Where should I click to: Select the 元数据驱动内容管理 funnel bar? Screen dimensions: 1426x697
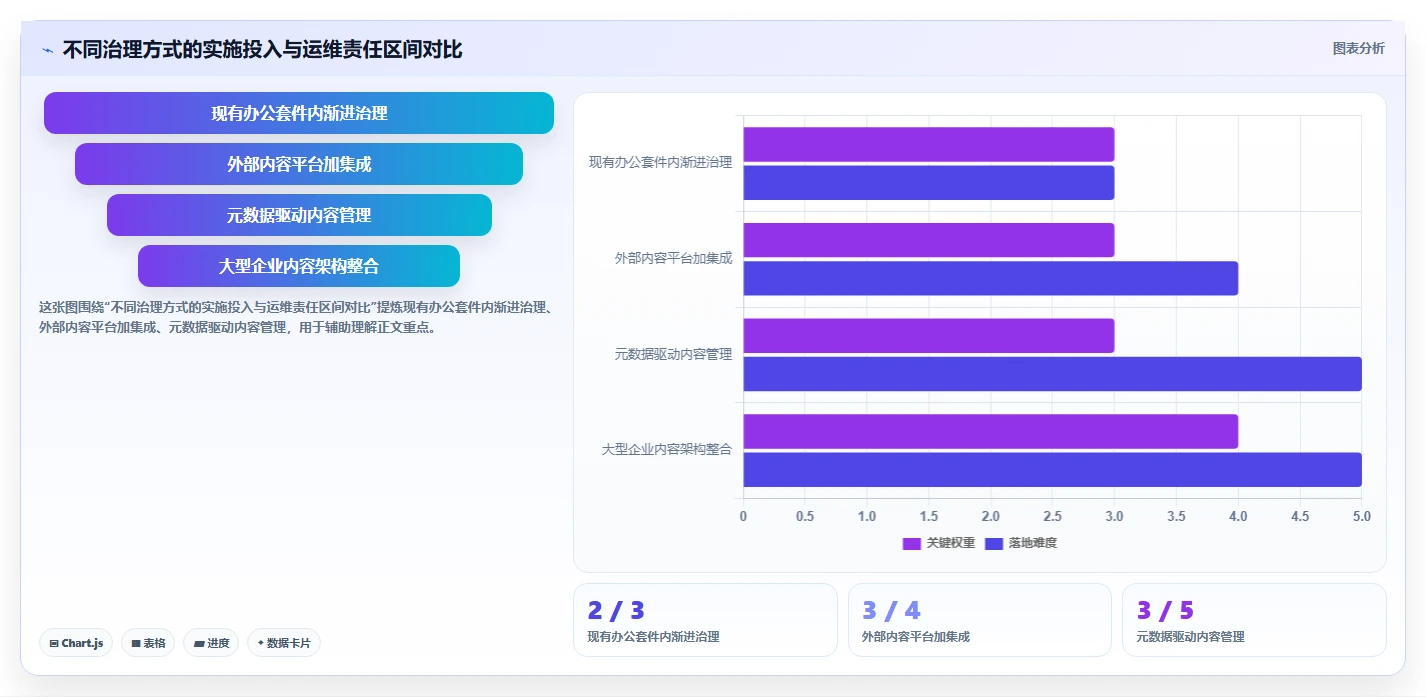pos(299,215)
